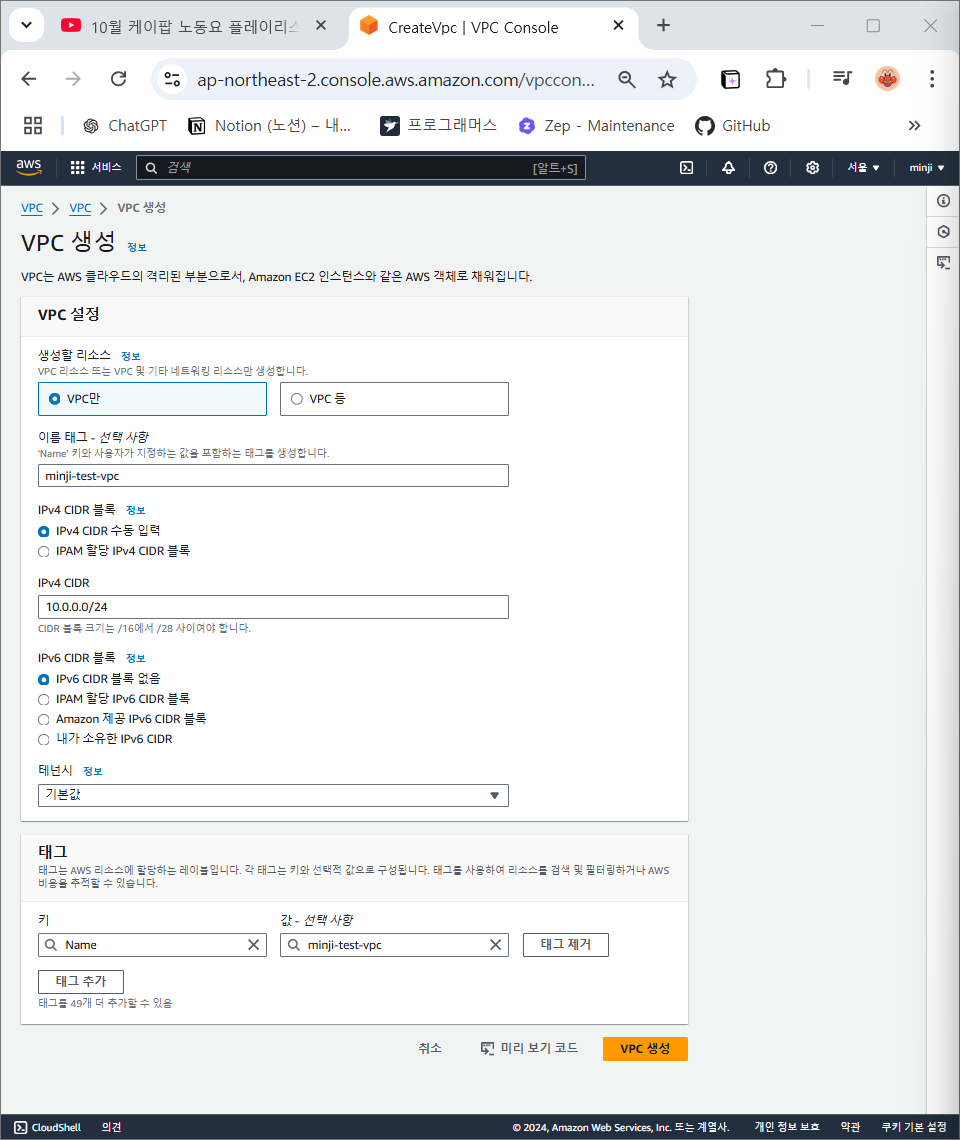Open the info panel icon on right sidebar

tap(943, 201)
